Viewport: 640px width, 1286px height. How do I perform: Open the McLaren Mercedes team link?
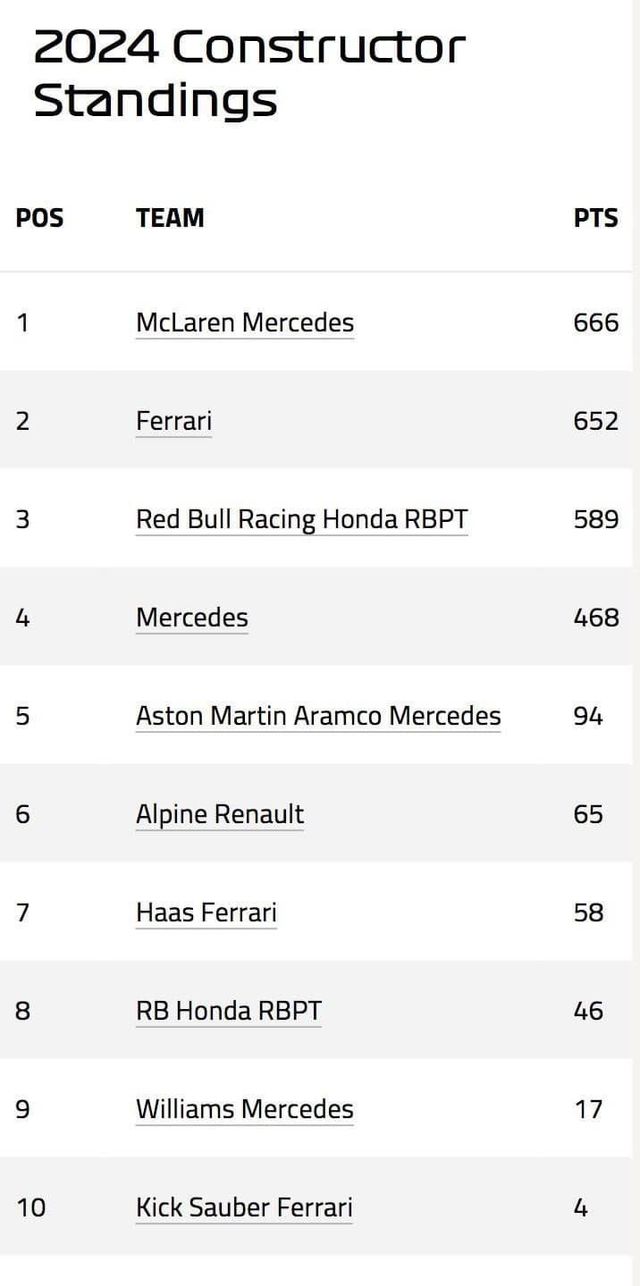[245, 323]
